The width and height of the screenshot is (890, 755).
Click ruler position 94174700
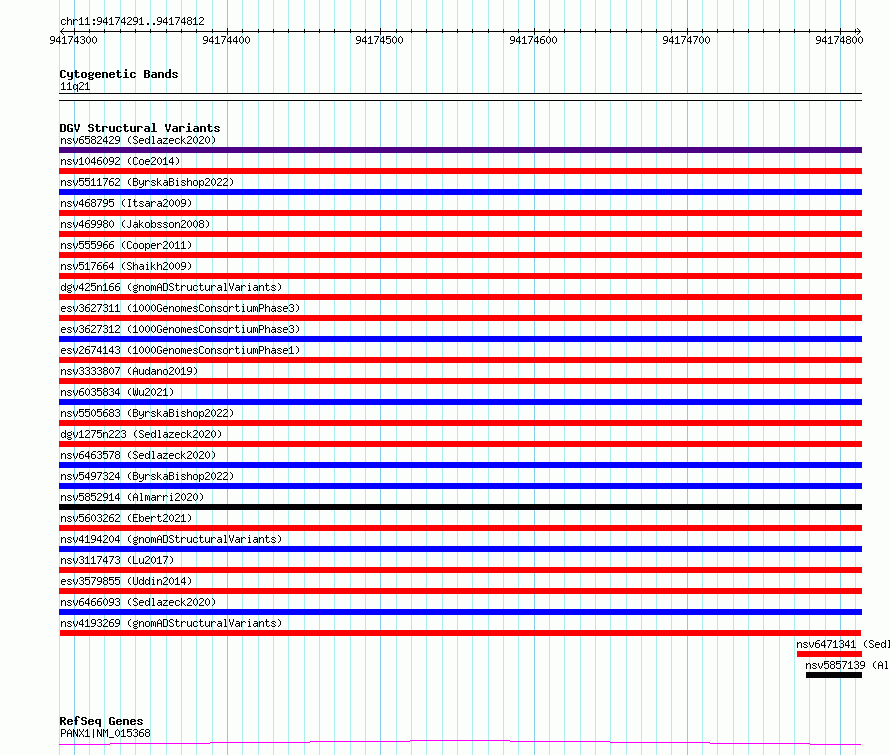[x=686, y=40]
